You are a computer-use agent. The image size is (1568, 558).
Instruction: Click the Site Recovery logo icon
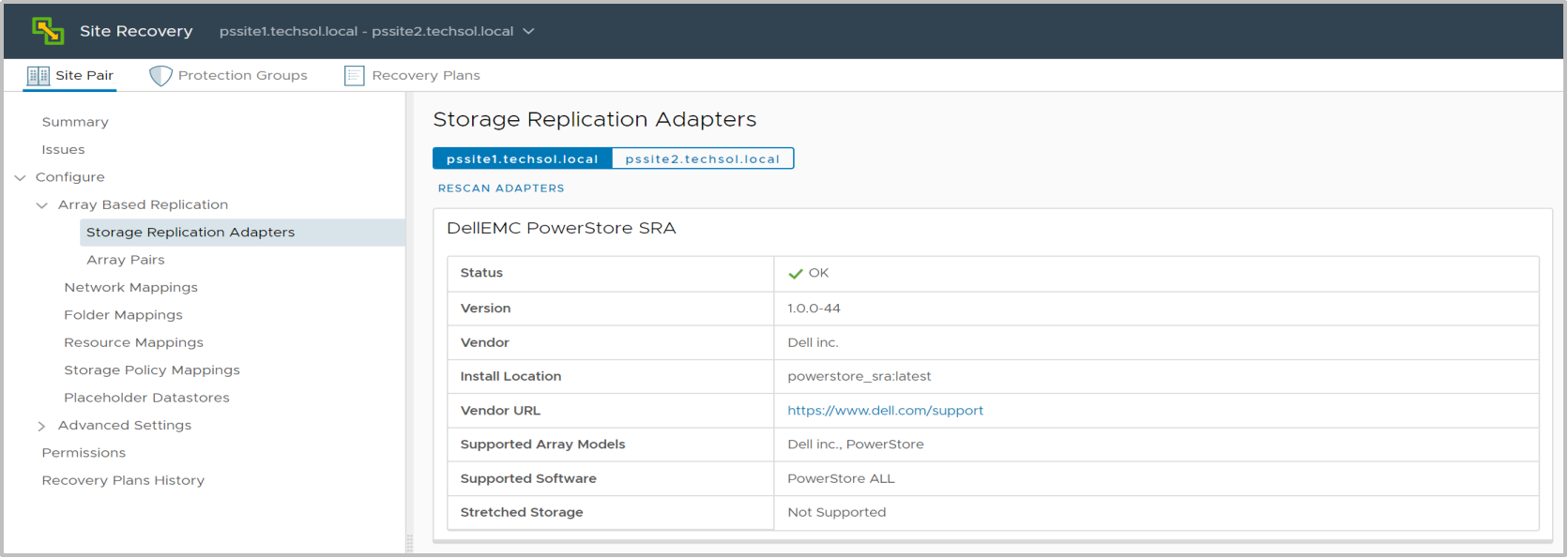click(x=48, y=31)
